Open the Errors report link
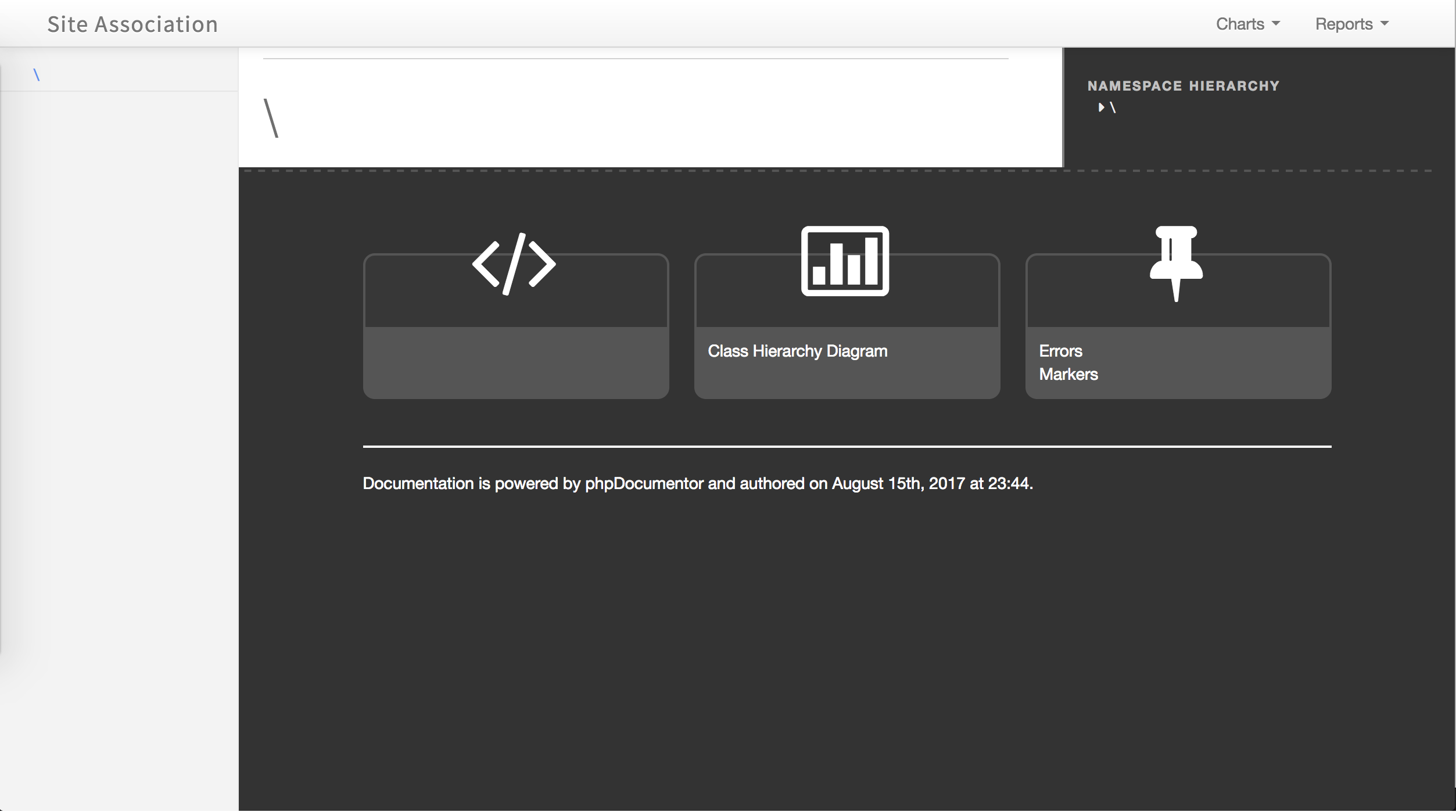Image resolution: width=1456 pixels, height=812 pixels. click(x=1060, y=351)
